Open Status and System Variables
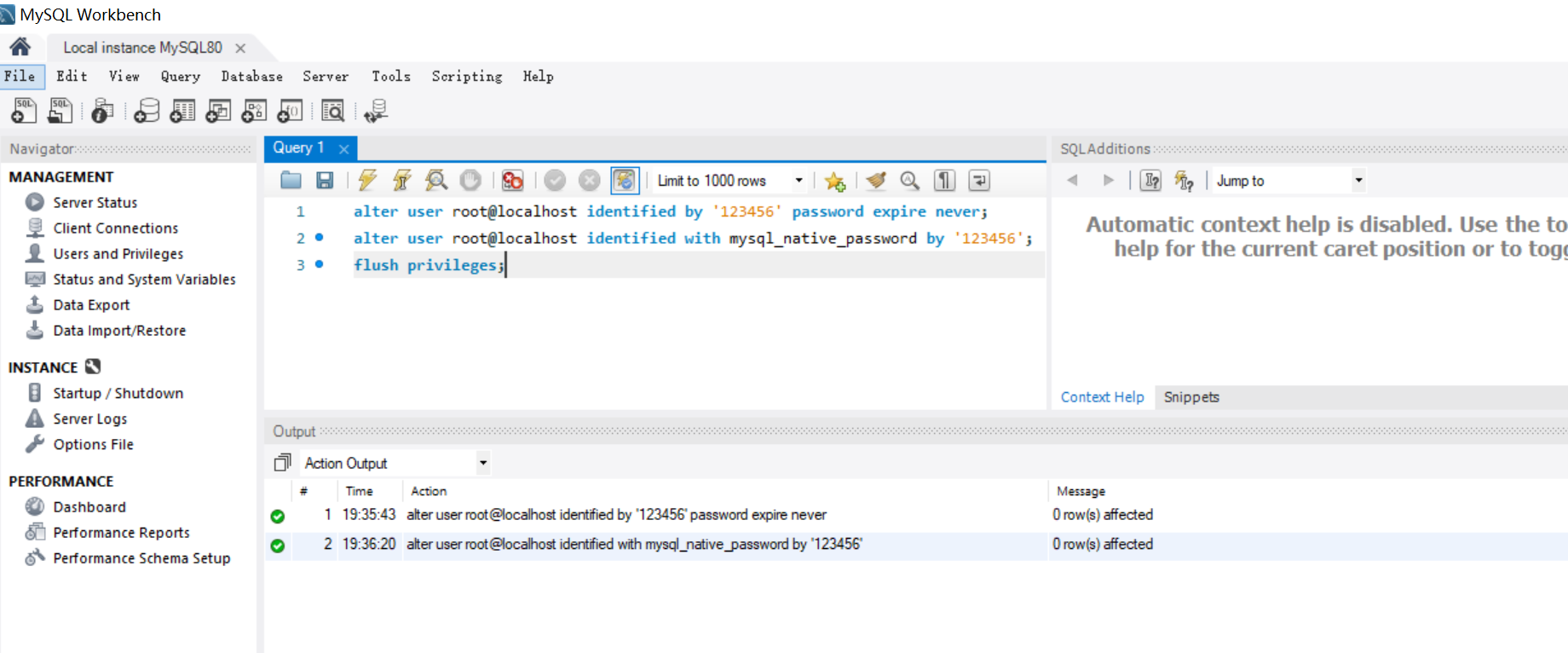Screen dimensions: 1568x653 pos(144,279)
